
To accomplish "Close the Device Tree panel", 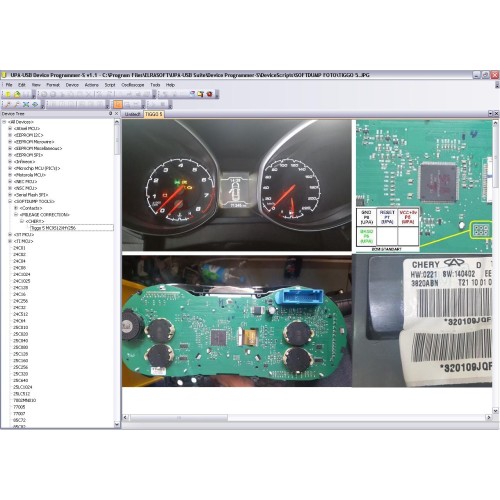I will tap(116, 114).
